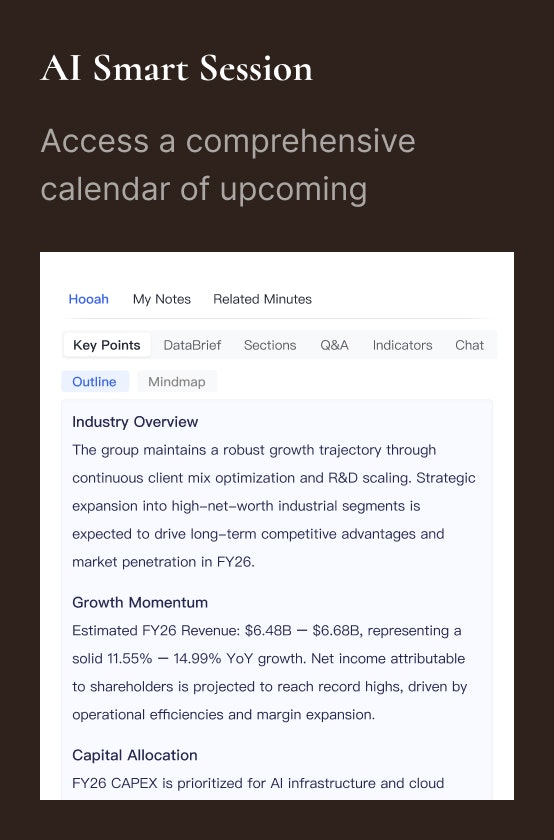Click the Industry Overview paragraph text
This screenshot has width=554, height=840.
click(274, 506)
